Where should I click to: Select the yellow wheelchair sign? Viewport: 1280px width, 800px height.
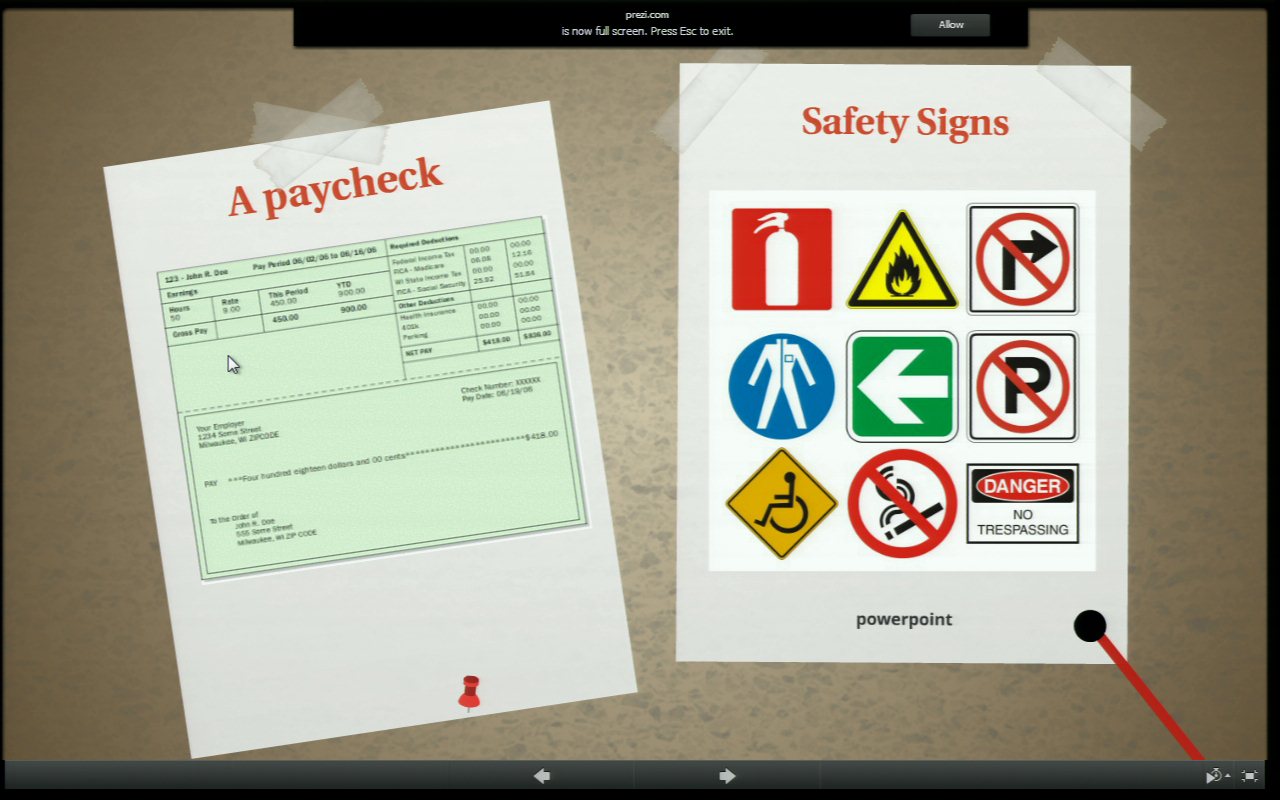(x=781, y=503)
